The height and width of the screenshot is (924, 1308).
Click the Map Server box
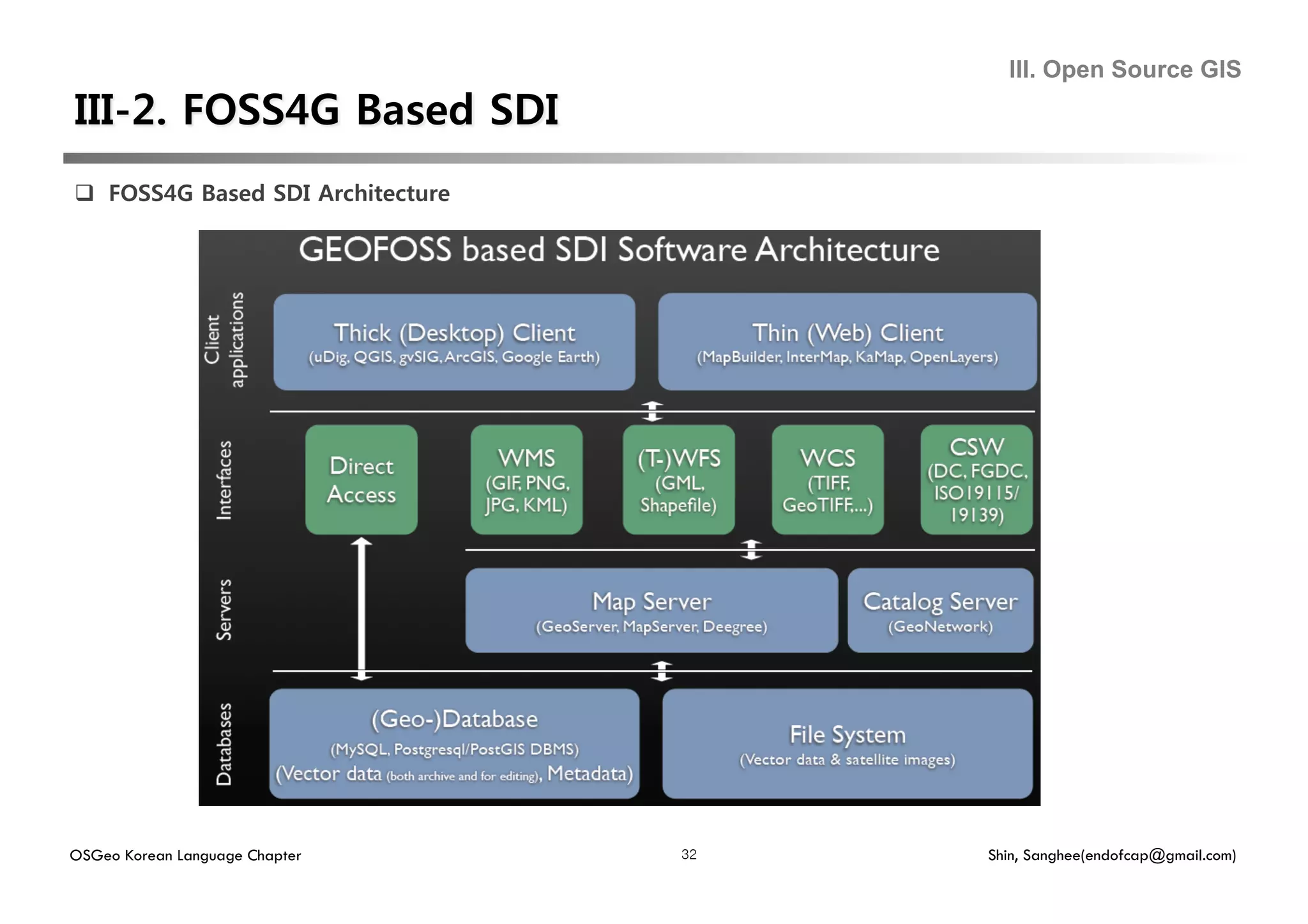pyautogui.click(x=651, y=610)
